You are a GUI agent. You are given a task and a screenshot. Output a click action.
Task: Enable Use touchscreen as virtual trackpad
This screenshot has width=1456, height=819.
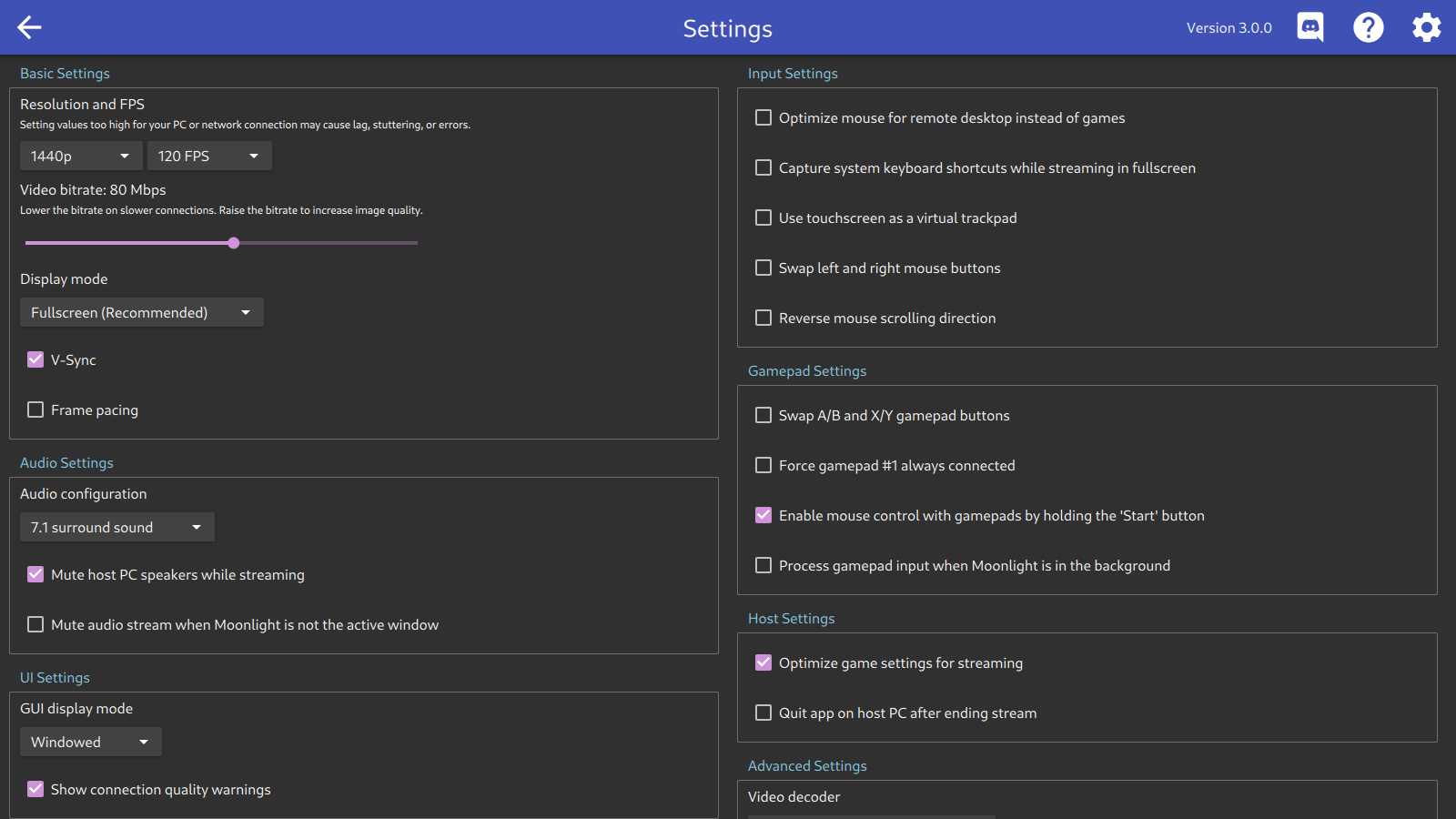tap(763, 217)
